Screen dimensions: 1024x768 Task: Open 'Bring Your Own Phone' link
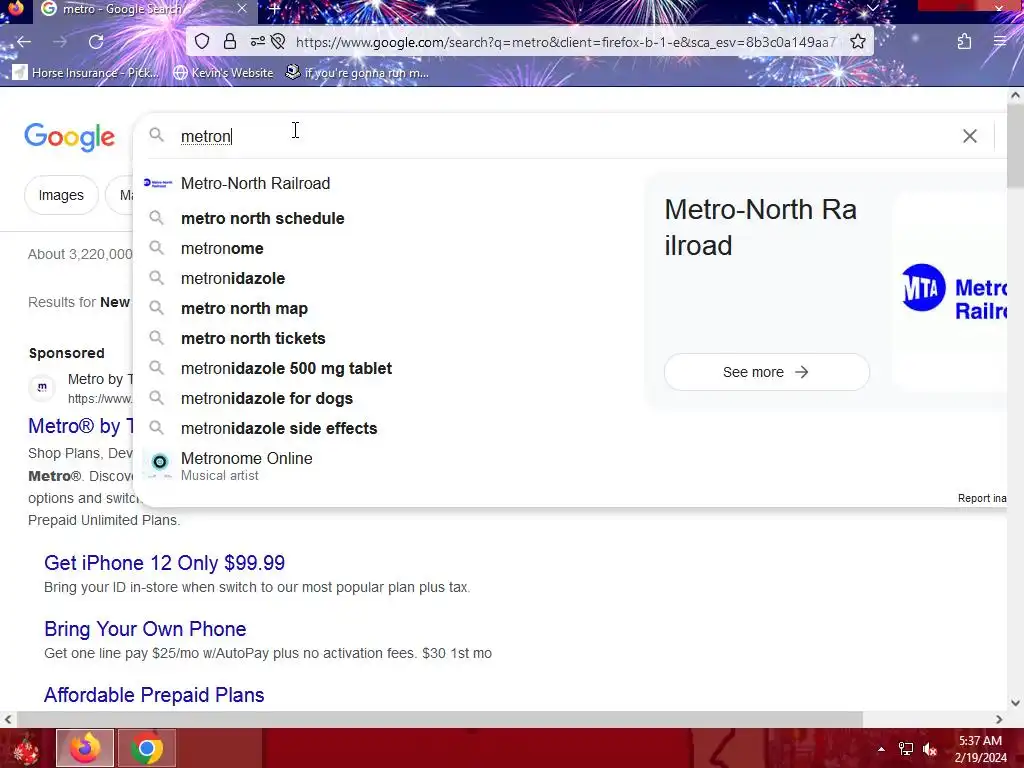[x=145, y=629]
